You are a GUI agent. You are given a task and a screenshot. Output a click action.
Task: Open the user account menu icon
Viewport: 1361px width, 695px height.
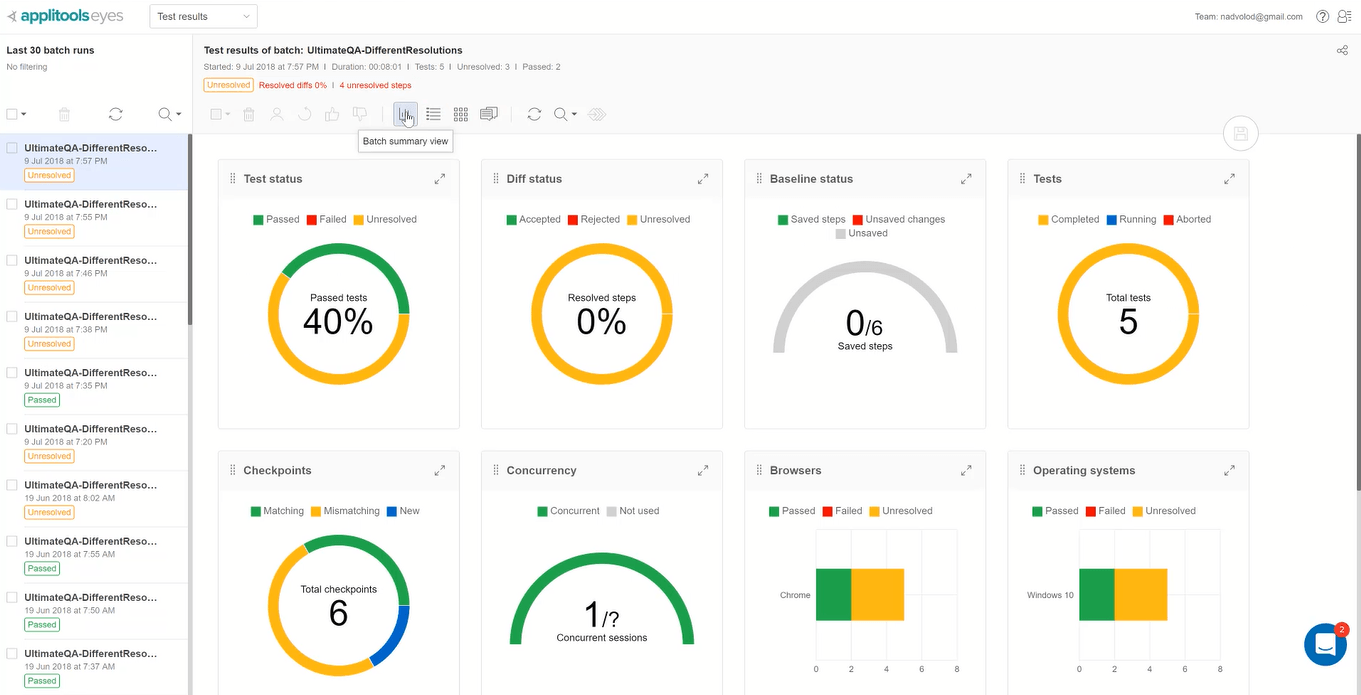1345,16
